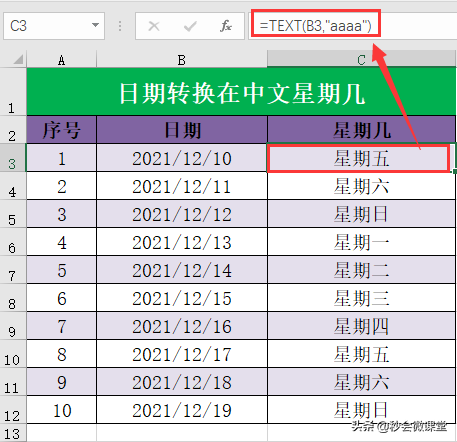Click the formula bar with the TEXT formula
The width and height of the screenshot is (457, 442).
tap(353, 26)
